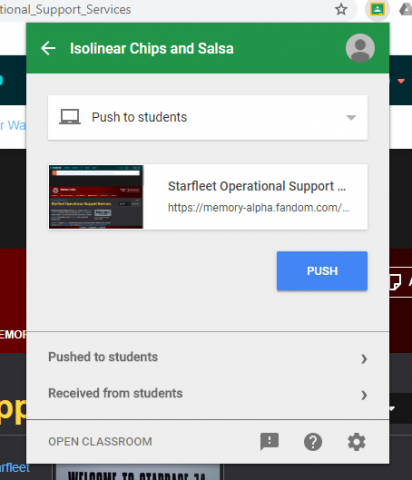
Task: Open the Push to students combo box
Action: pyautogui.click(x=208, y=117)
